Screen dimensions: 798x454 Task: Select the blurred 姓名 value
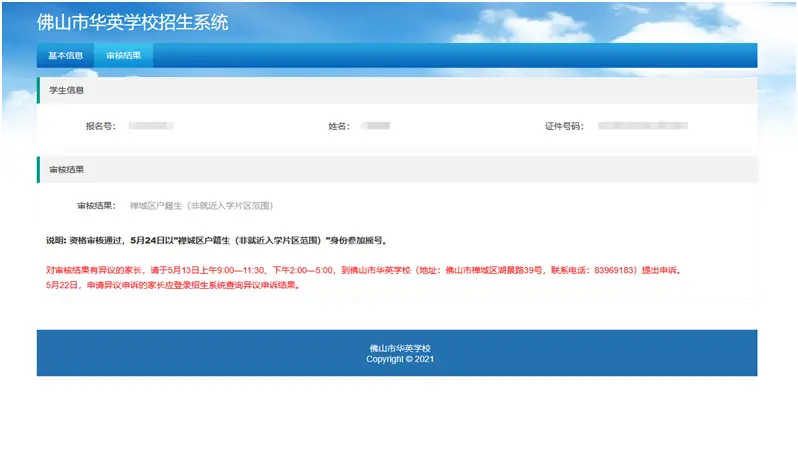[x=376, y=127]
